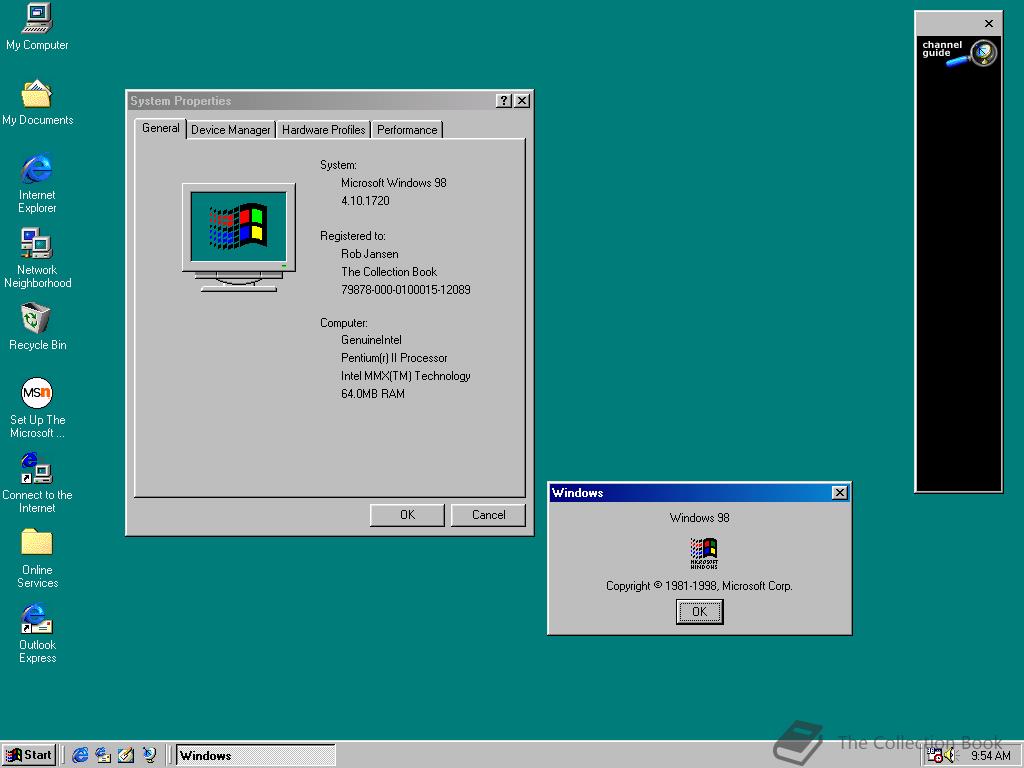1024x768 pixels.
Task: Launch Internet Explorer from Quick Launch
Action: tap(80, 755)
